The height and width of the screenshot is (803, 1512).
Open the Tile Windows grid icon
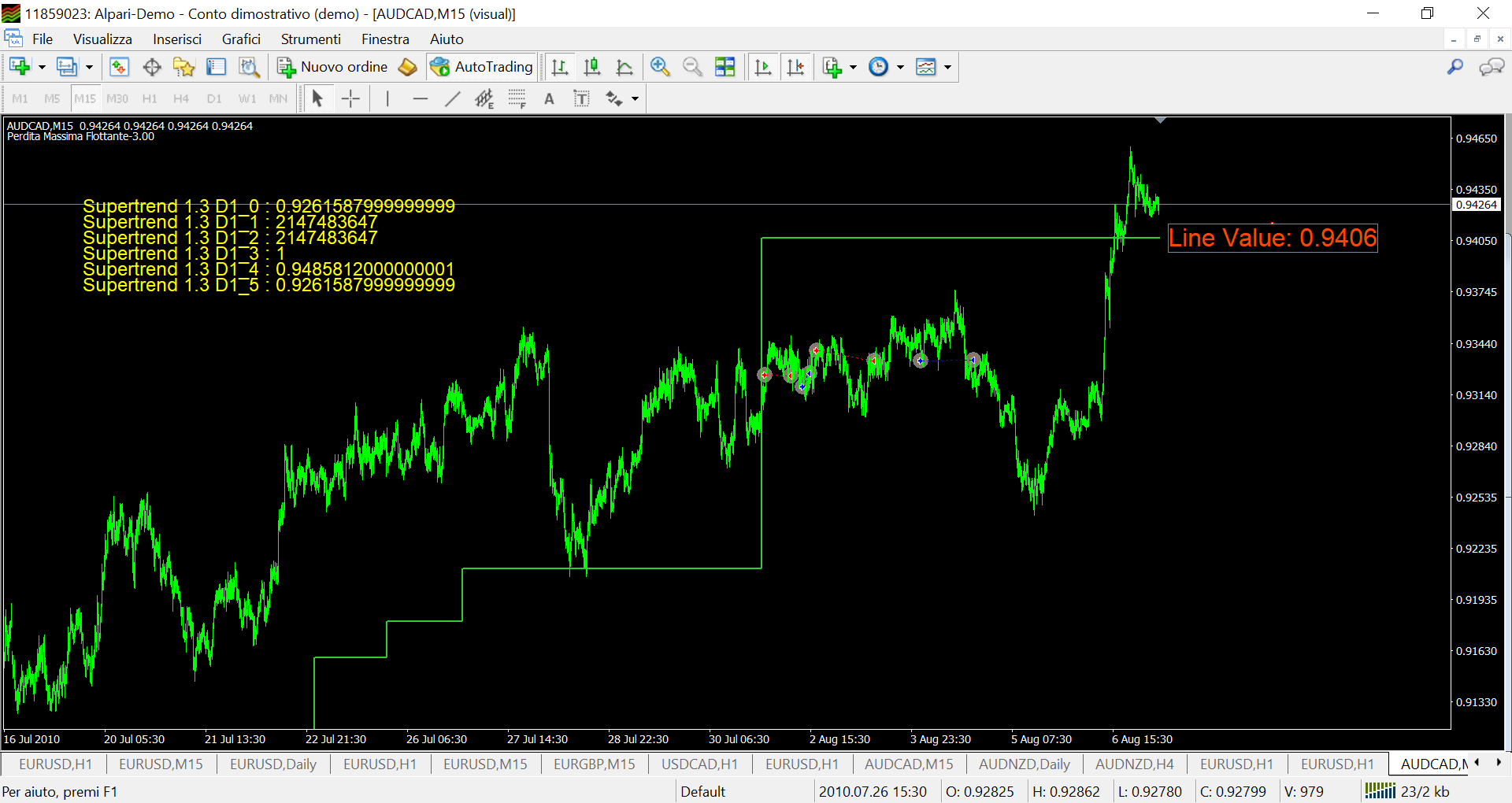[724, 67]
